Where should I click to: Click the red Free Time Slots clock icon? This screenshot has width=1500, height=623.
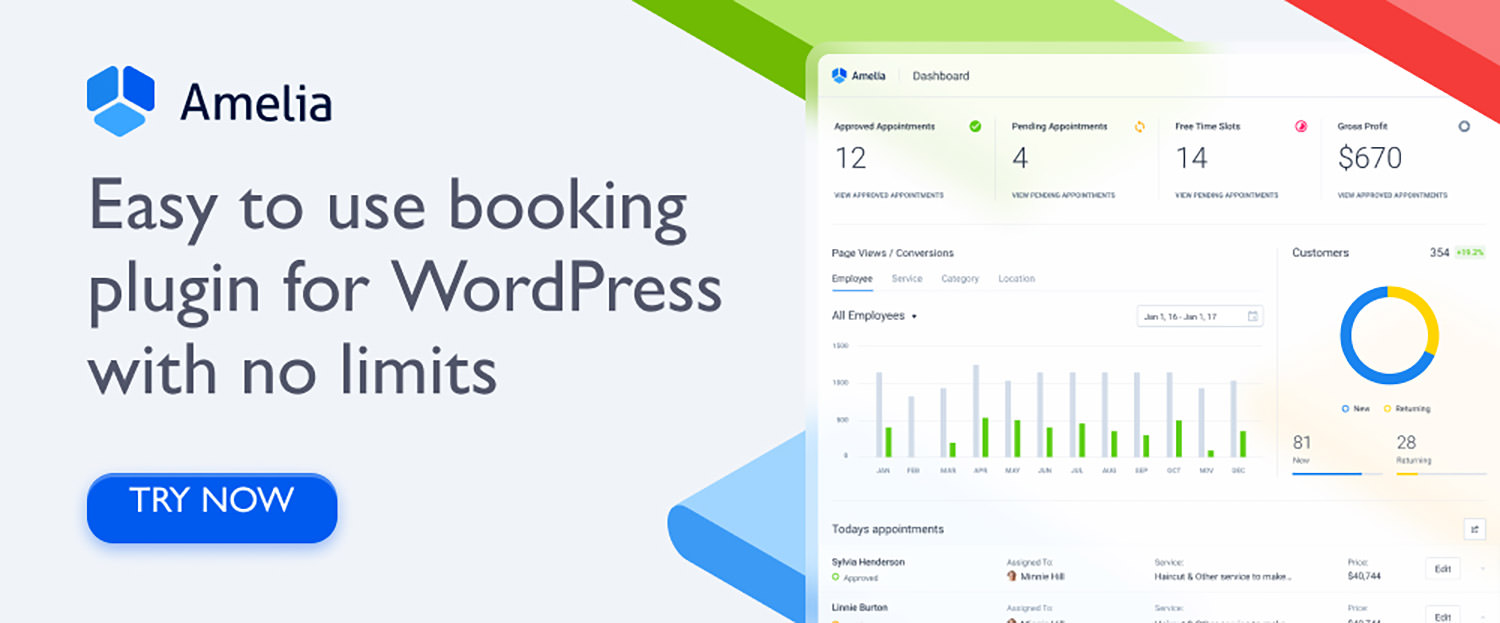(x=1300, y=128)
